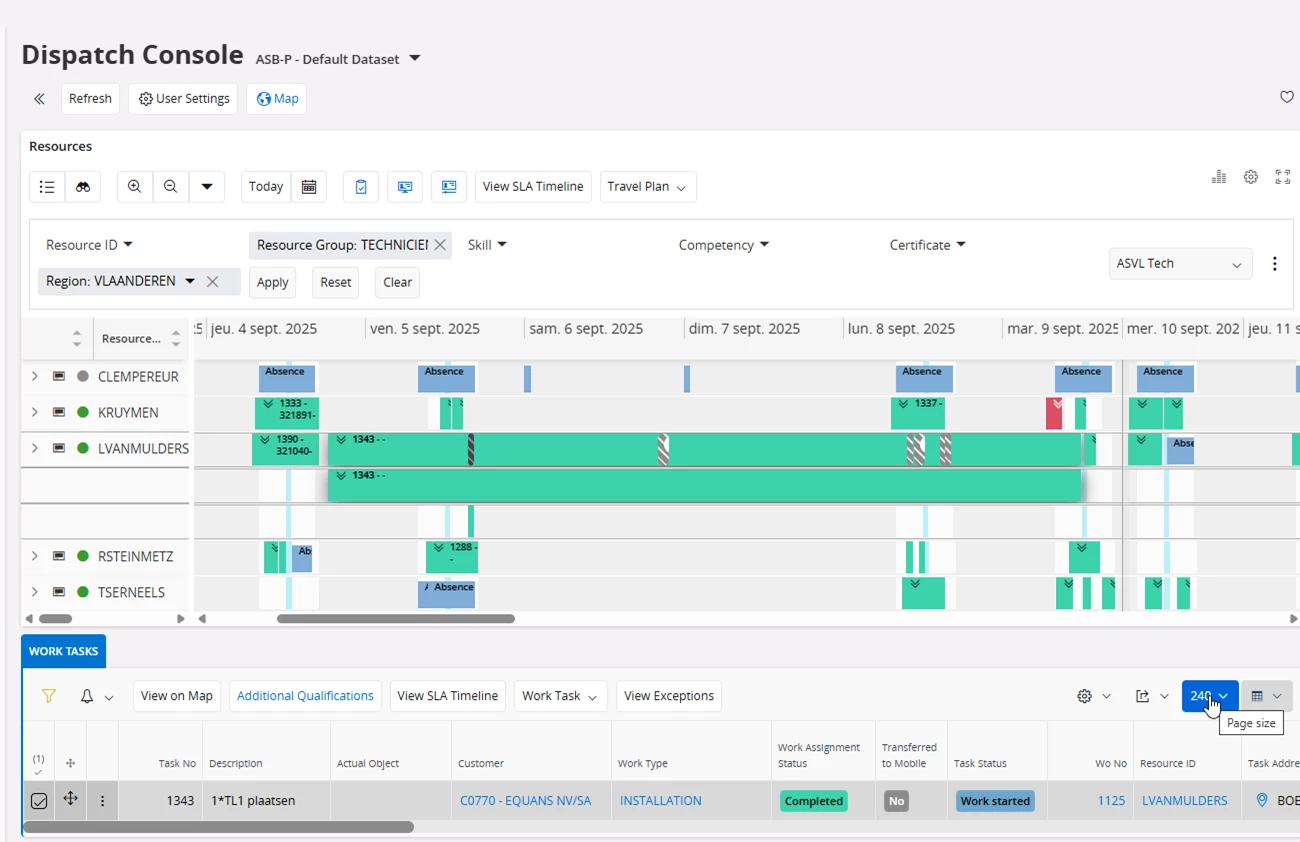Click the filter funnel icon in Work Tasks
This screenshot has width=1300, height=842.
point(48,696)
